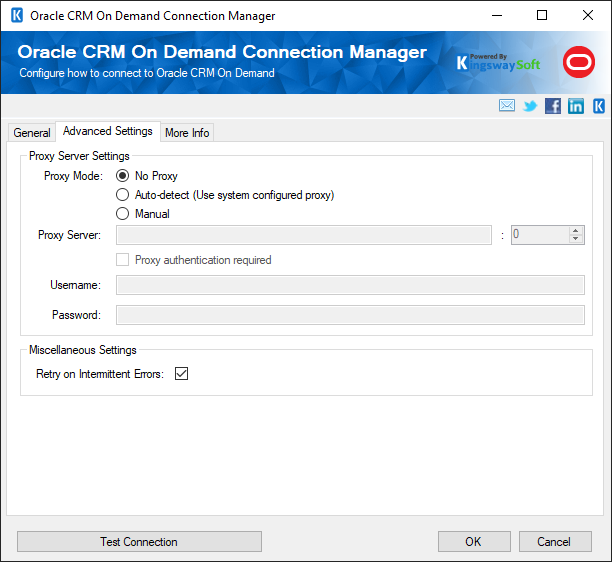
Task: Open the More Info tab
Action: 187,133
